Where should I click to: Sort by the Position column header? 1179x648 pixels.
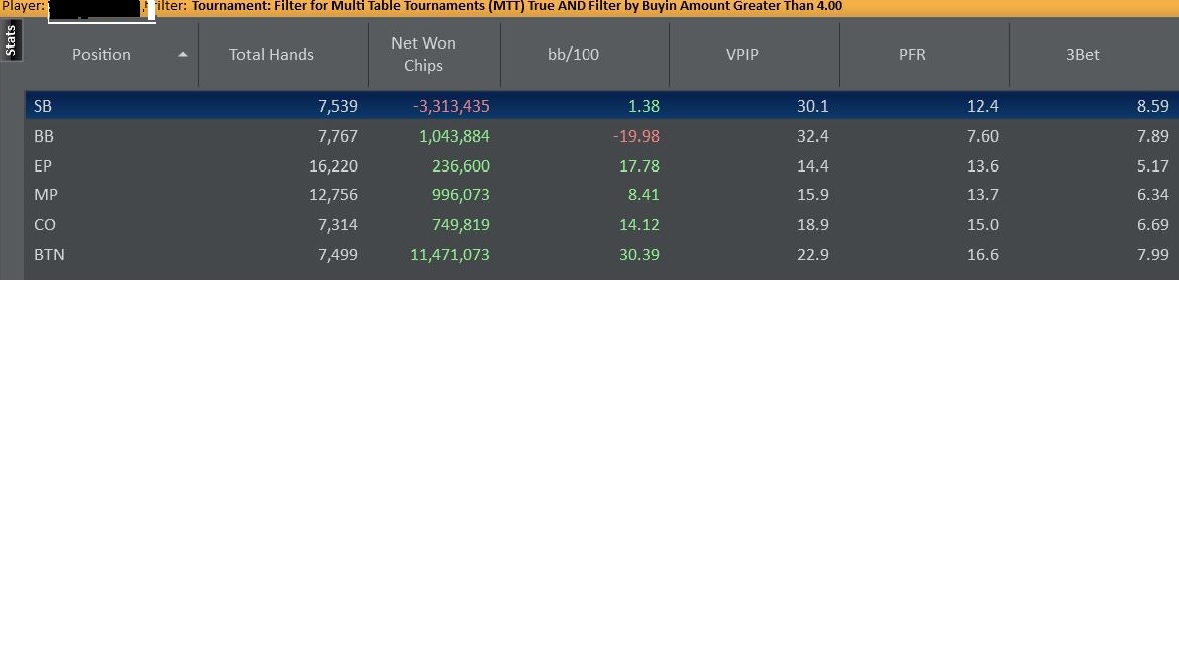pyautogui.click(x=101, y=55)
